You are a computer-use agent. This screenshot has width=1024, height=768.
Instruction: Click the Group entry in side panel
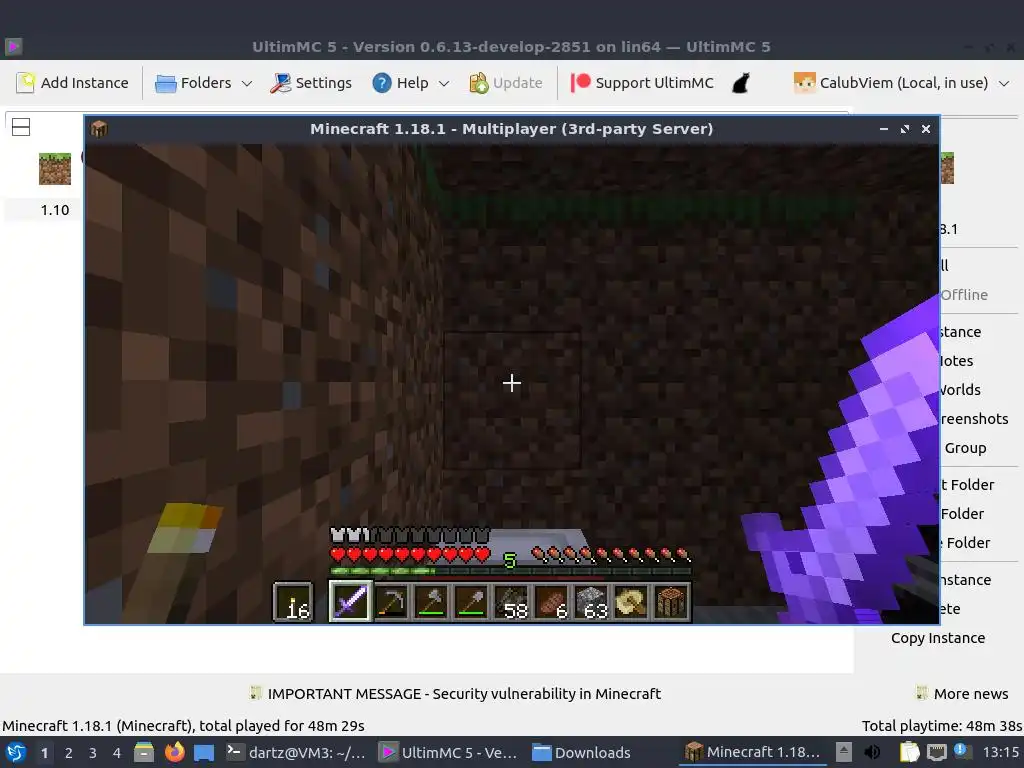click(x=965, y=448)
